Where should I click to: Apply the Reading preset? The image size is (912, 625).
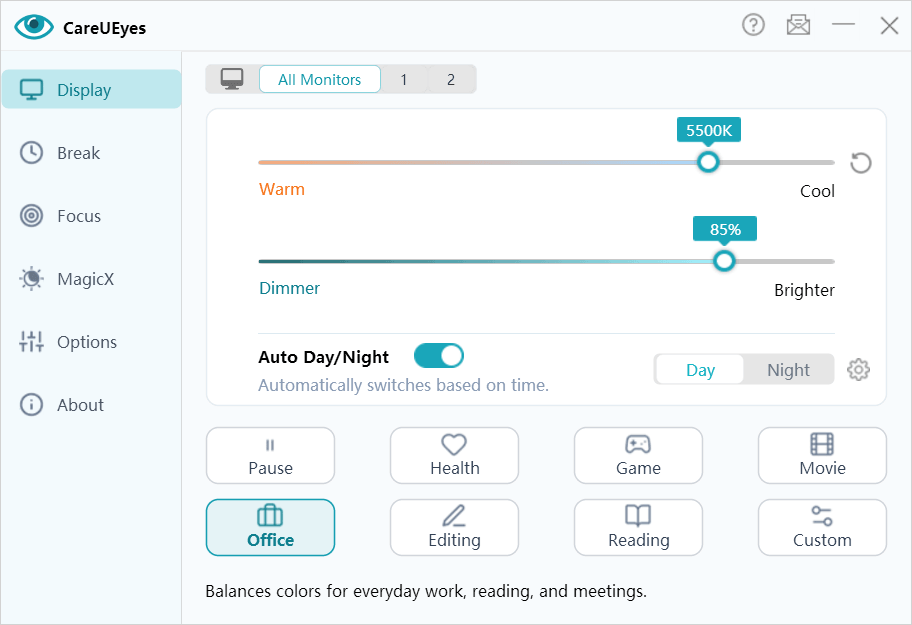tap(638, 527)
